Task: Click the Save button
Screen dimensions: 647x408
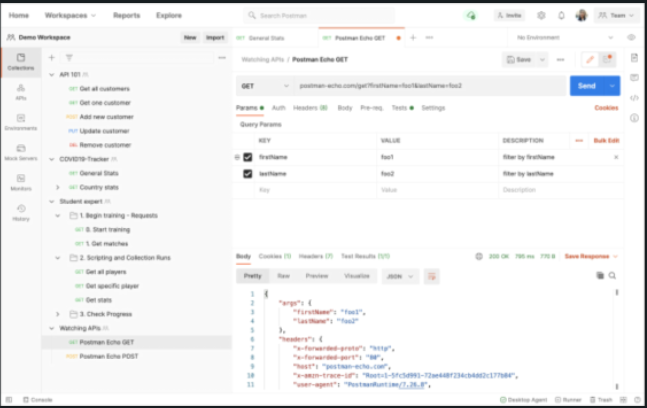Action: pyautogui.click(x=519, y=60)
